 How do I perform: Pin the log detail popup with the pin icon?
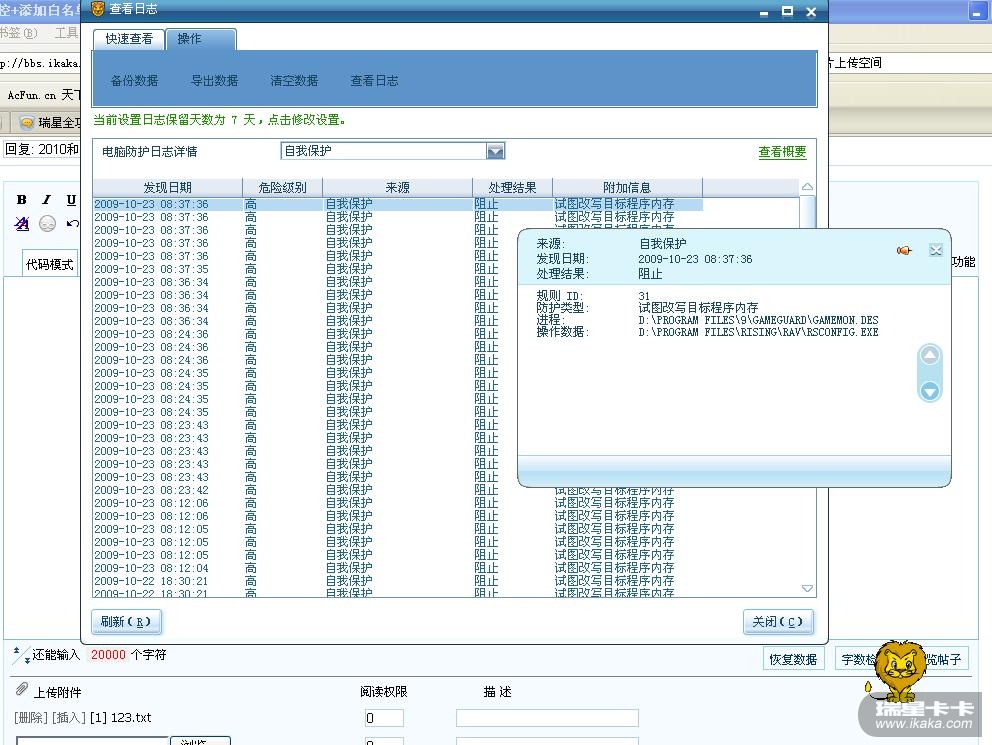point(904,250)
